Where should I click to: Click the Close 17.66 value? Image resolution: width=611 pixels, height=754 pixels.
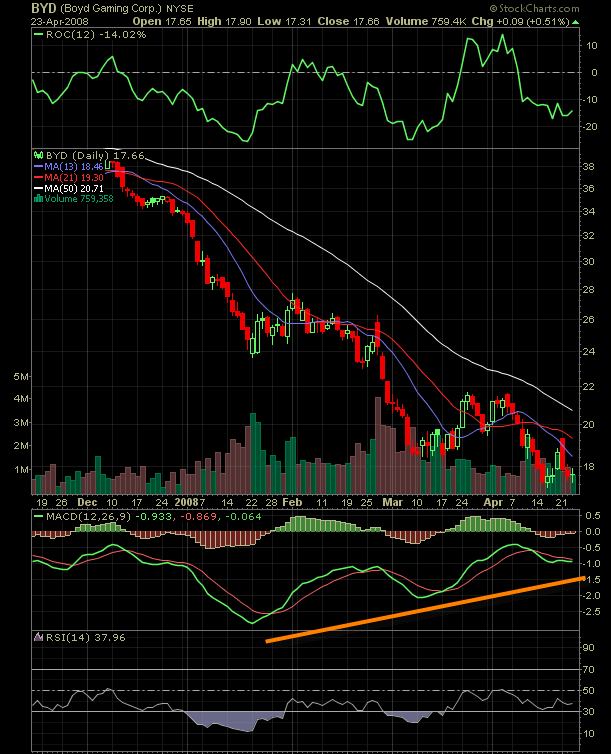pyautogui.click(x=349, y=22)
